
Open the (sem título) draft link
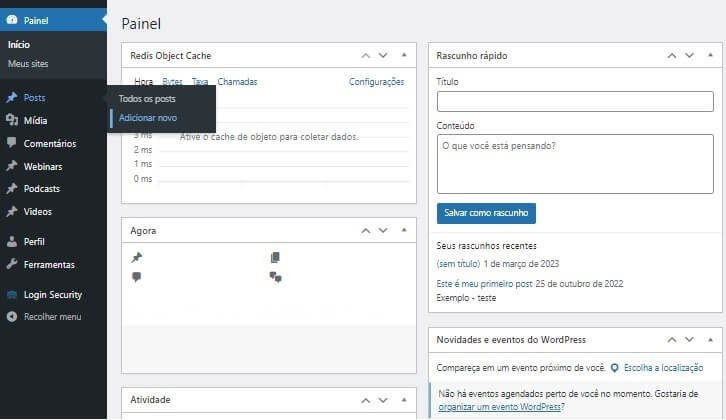458,263
